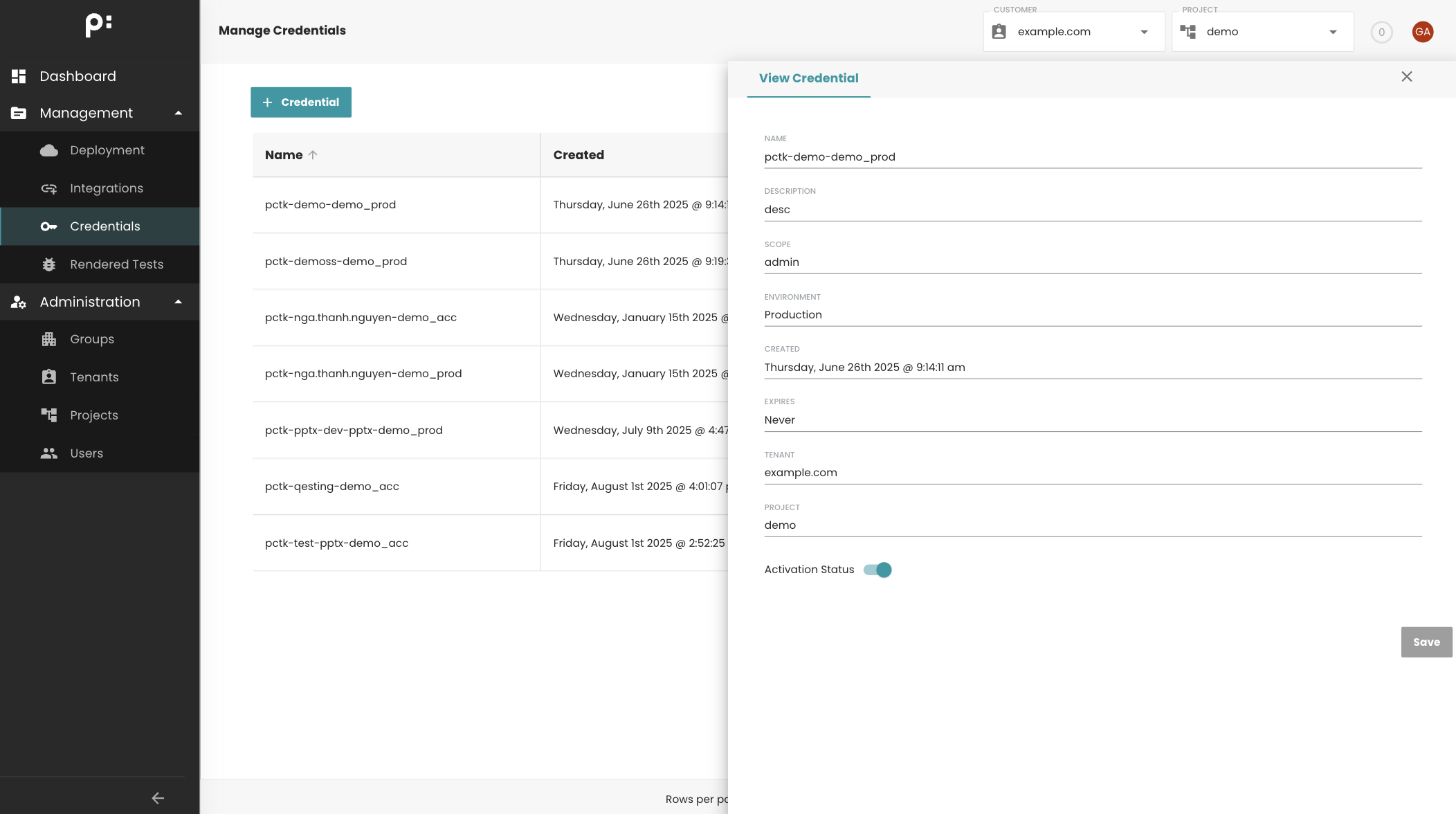Image resolution: width=1456 pixels, height=814 pixels.
Task: Collapse sidebar with the back arrow
Action: [158, 798]
